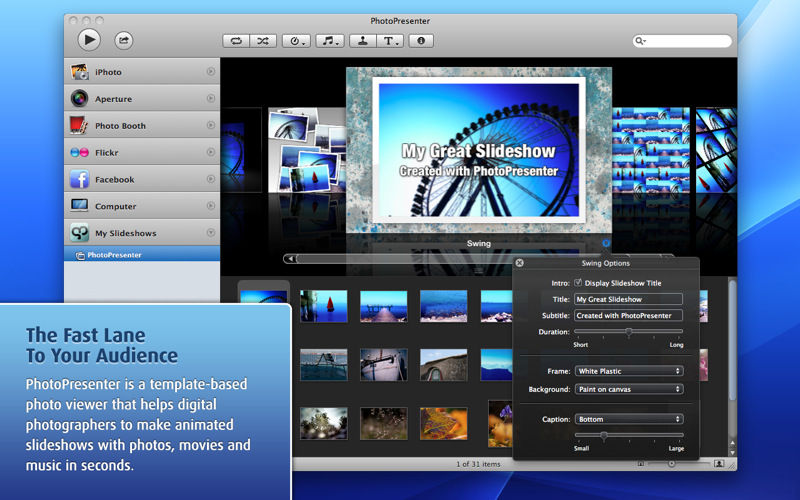Click inside the toolbar search field

click(x=682, y=41)
